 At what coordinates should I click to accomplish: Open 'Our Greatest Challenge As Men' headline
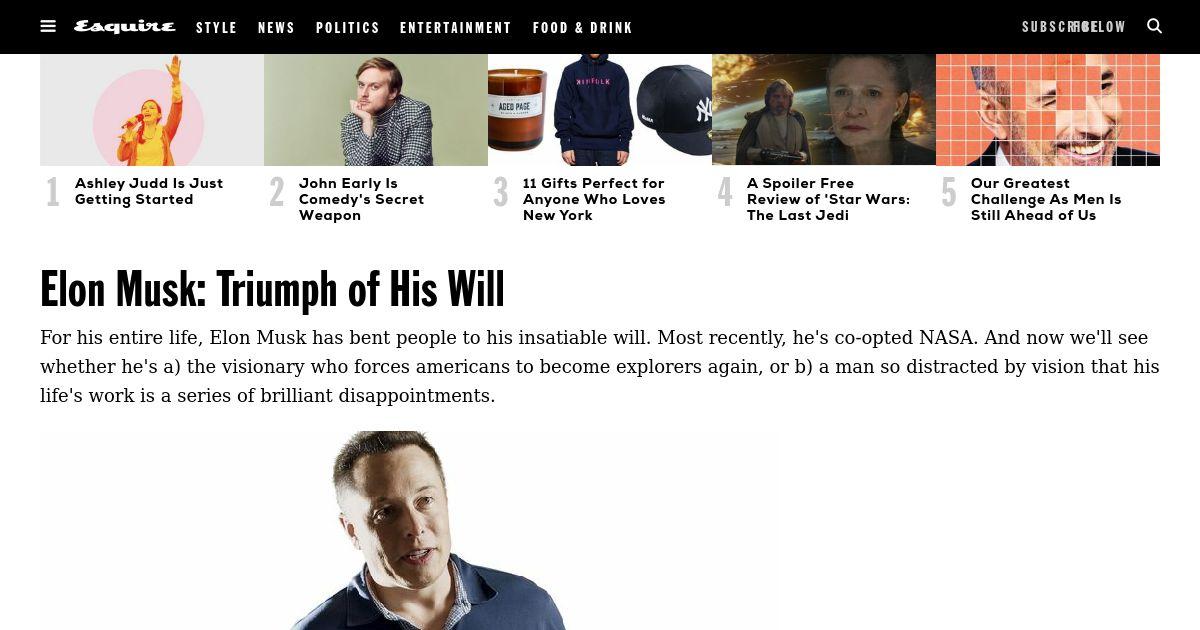point(1046,199)
